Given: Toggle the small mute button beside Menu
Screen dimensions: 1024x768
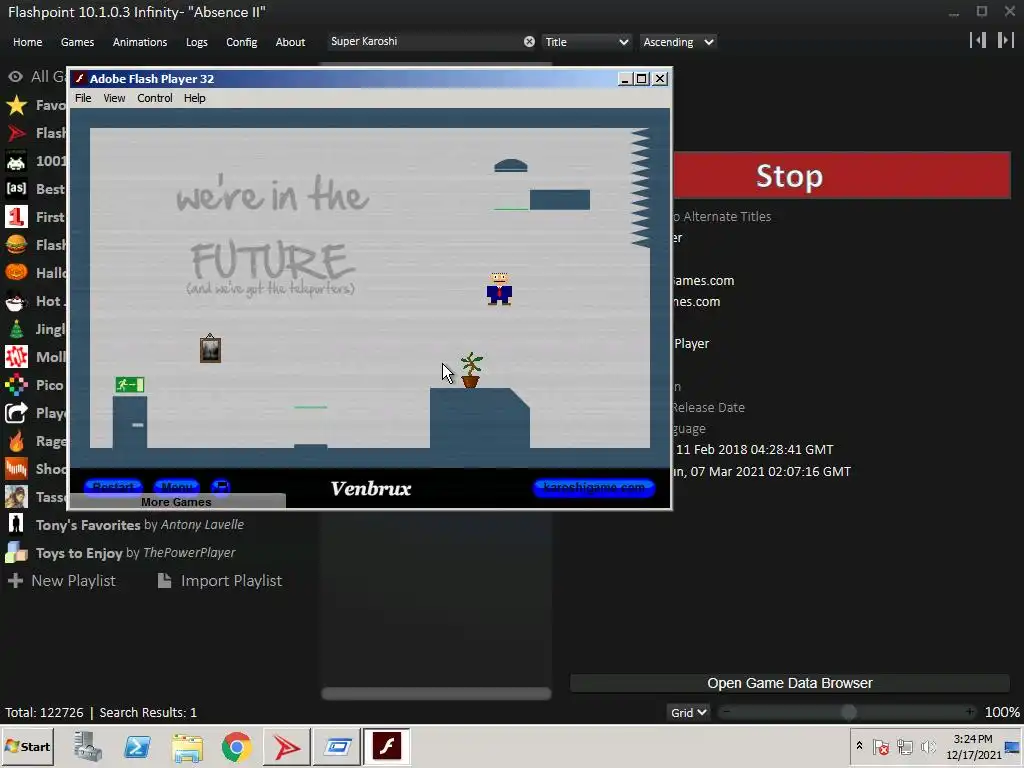Looking at the screenshot, I should [x=221, y=487].
